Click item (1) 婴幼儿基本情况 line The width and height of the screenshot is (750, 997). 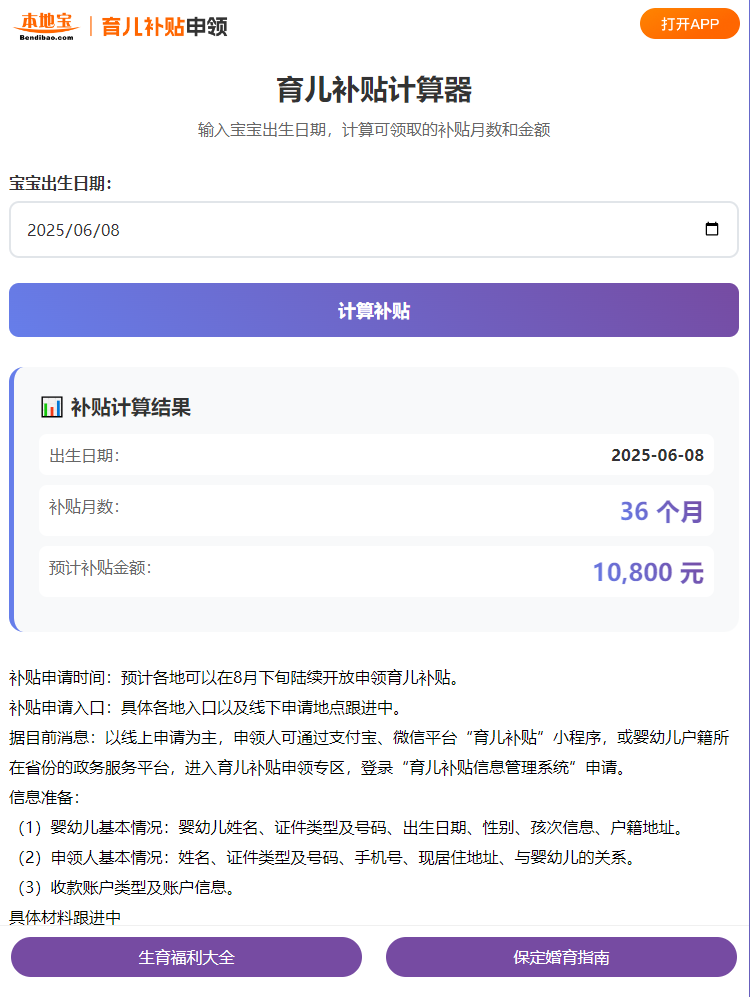coord(351,827)
